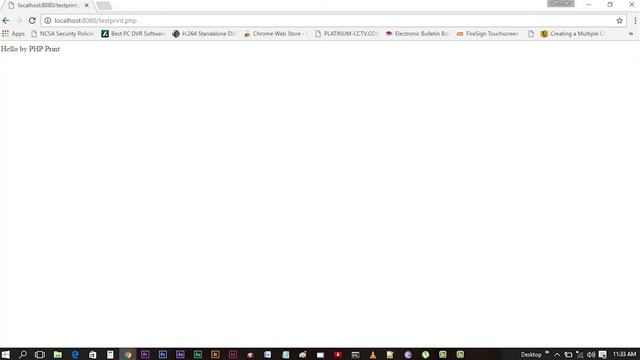Launch Adobe After Effects from taskbar
640x360 pixels.
180,354
